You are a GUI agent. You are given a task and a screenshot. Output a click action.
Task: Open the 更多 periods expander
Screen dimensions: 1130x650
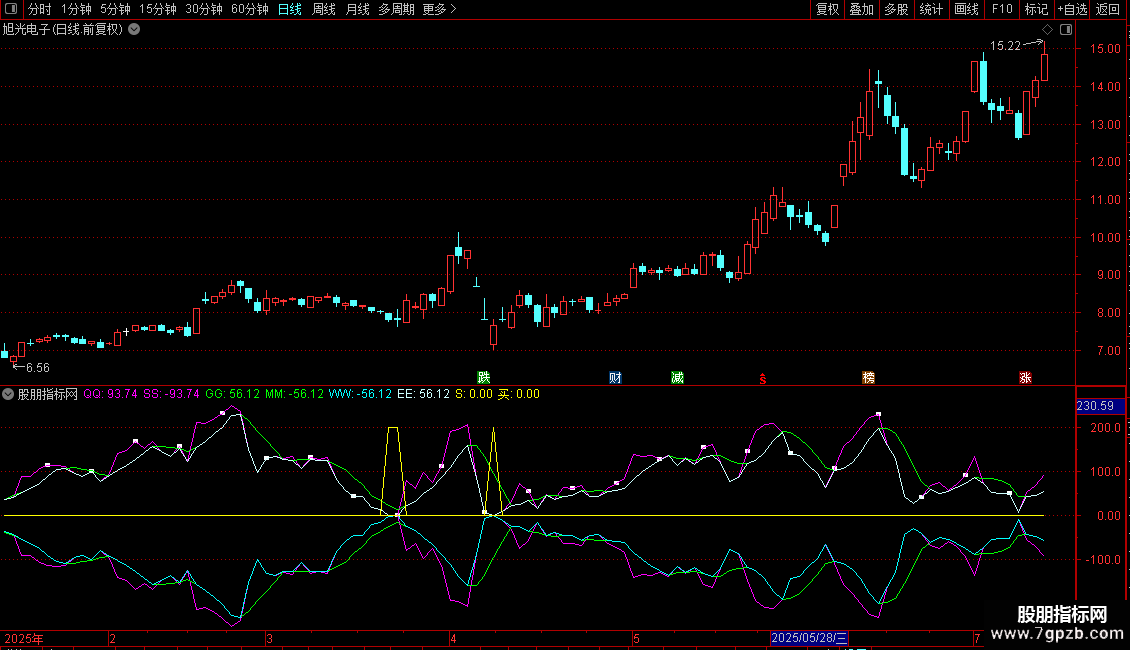(439, 9)
